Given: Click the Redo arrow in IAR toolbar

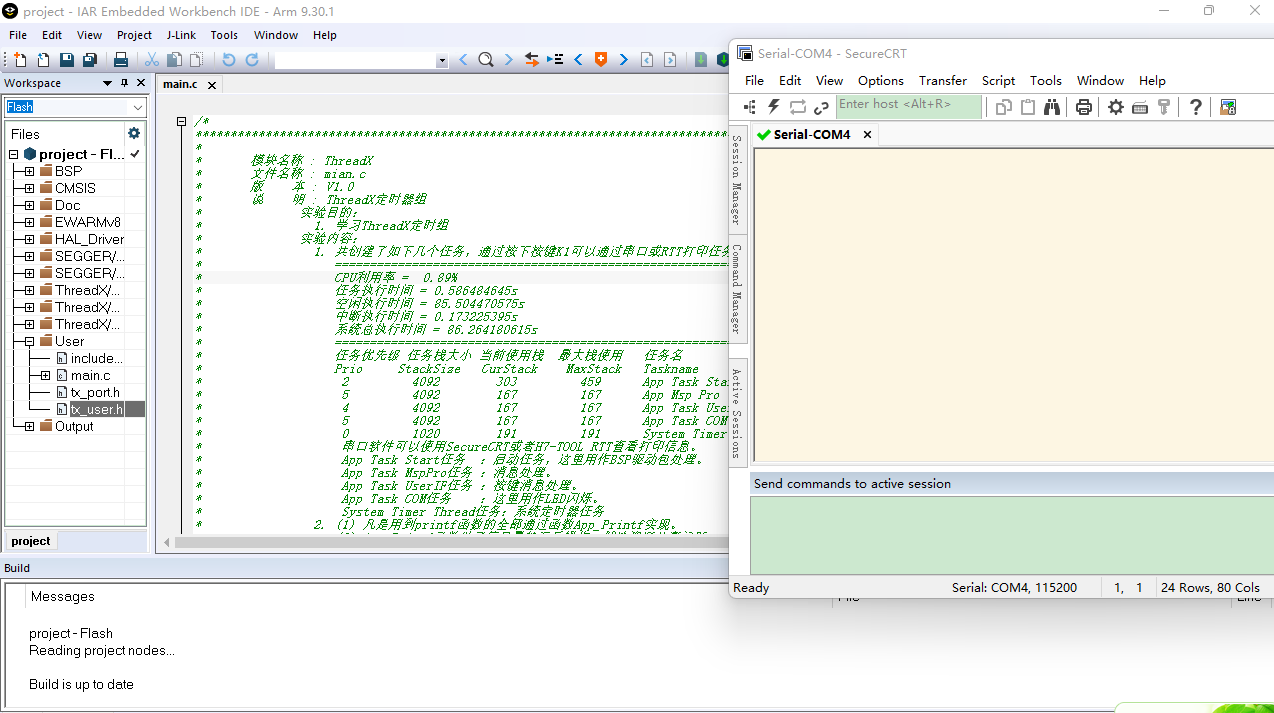Looking at the screenshot, I should click(x=252, y=60).
